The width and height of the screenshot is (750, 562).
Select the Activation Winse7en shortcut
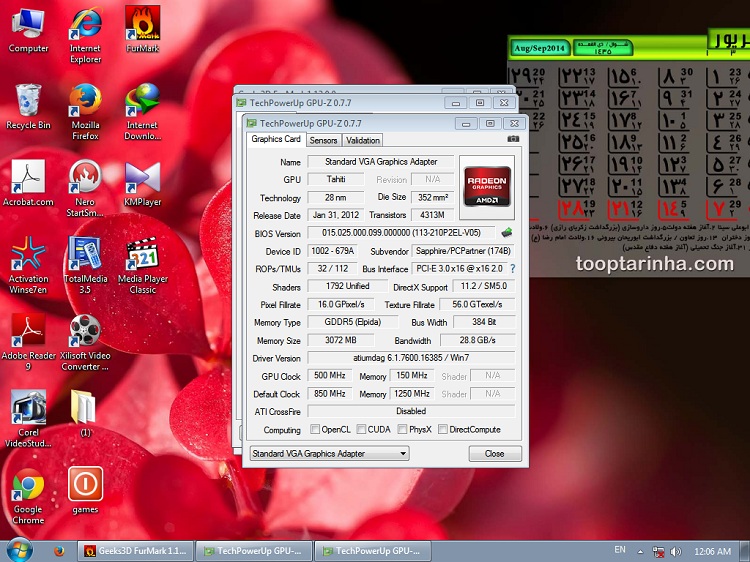tap(28, 265)
